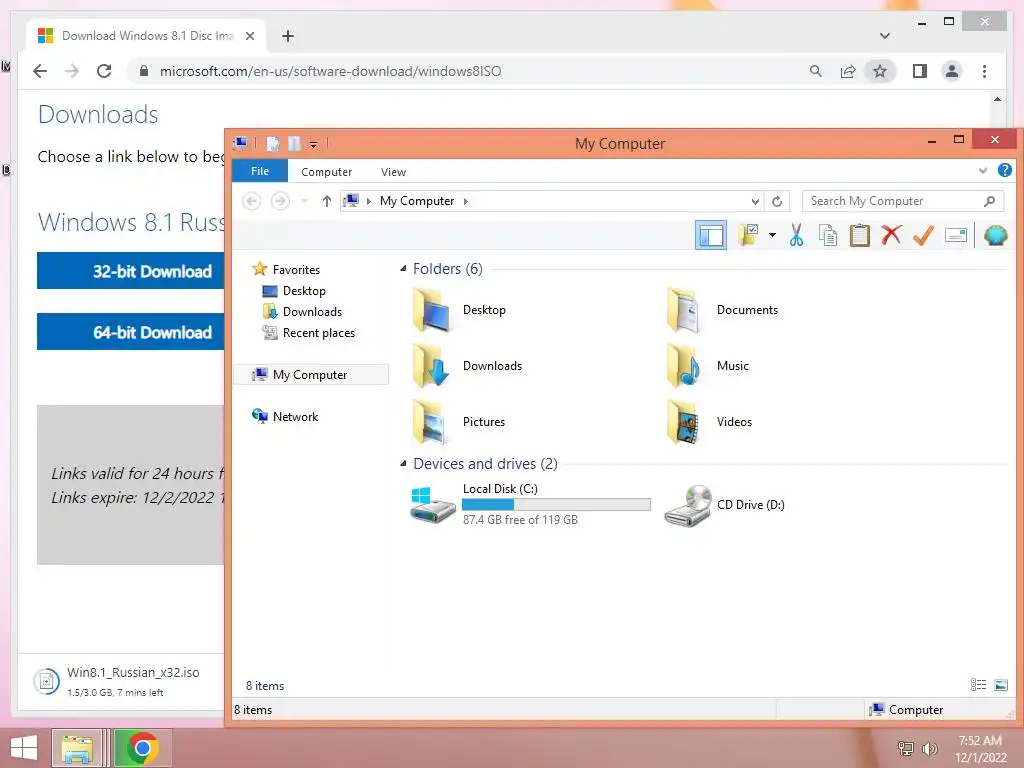The height and width of the screenshot is (768, 1024).
Task: Click the Copy icon in Explorer toolbar
Action: [828, 235]
